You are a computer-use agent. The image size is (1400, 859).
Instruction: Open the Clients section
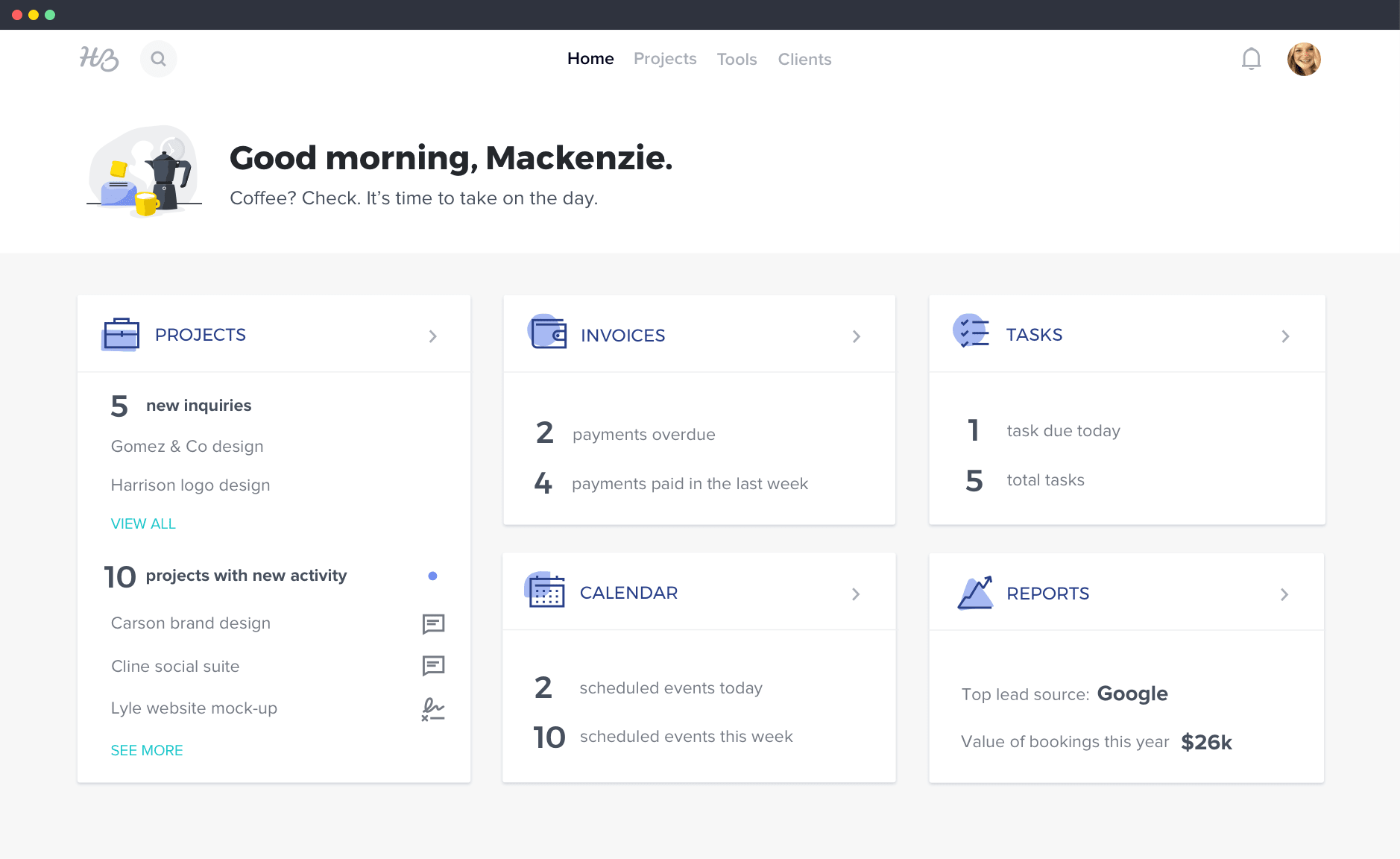pos(804,59)
